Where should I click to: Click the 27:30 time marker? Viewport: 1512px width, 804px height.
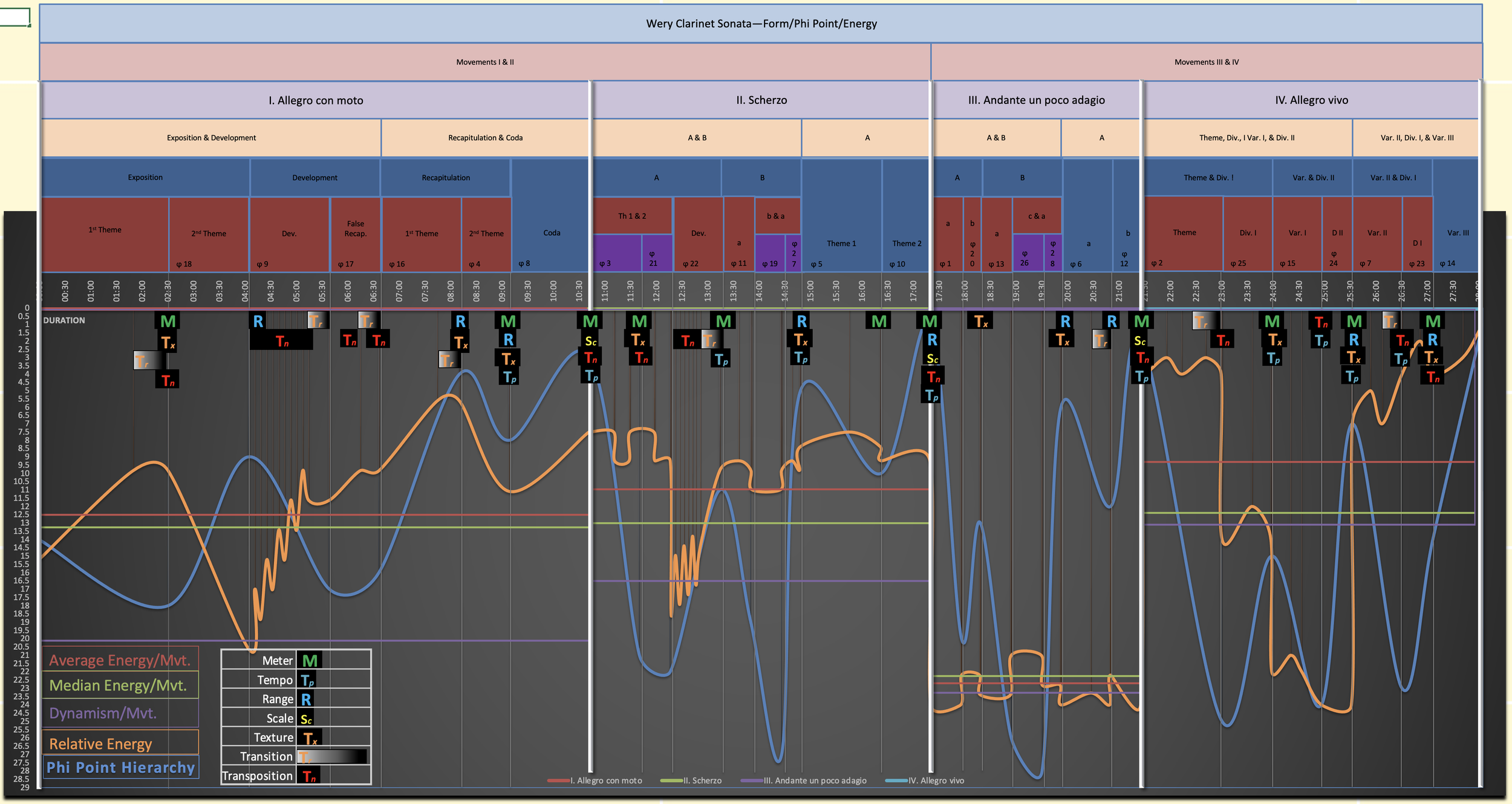point(1453,291)
